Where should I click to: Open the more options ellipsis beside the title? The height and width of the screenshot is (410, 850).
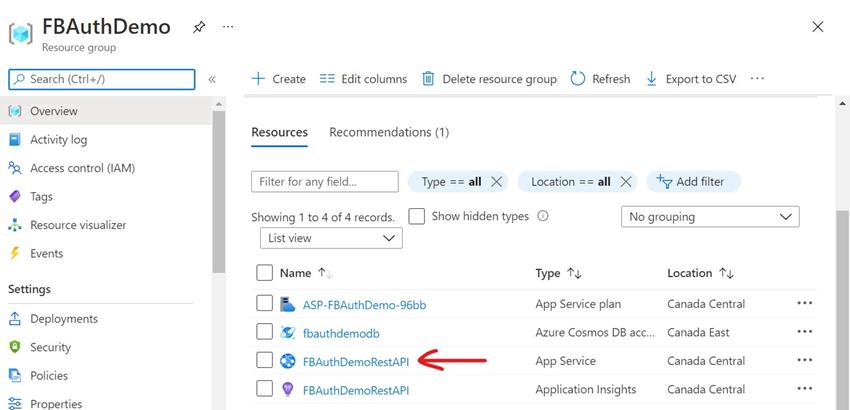pos(228,27)
